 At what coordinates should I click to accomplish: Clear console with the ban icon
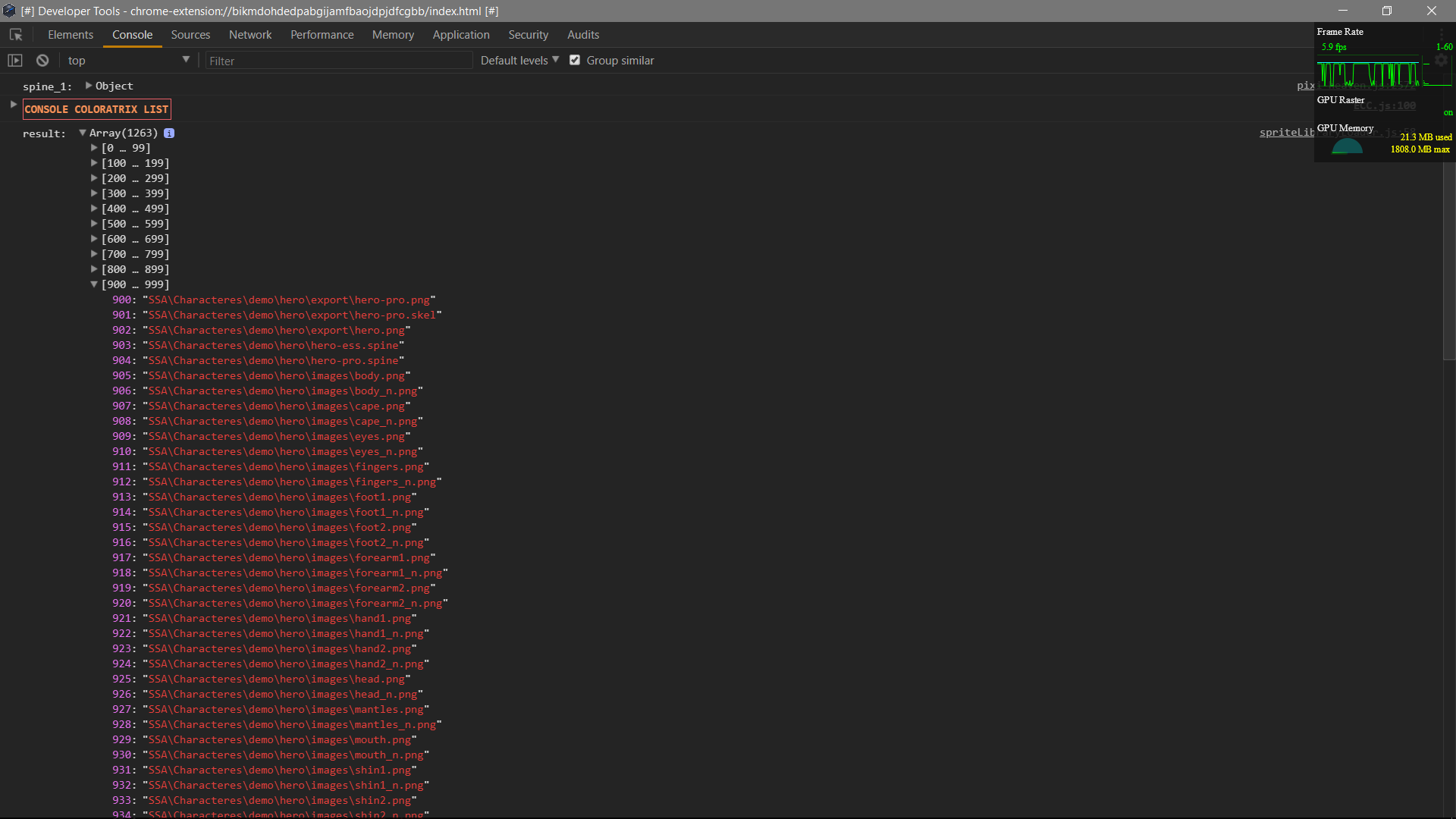pos(42,61)
